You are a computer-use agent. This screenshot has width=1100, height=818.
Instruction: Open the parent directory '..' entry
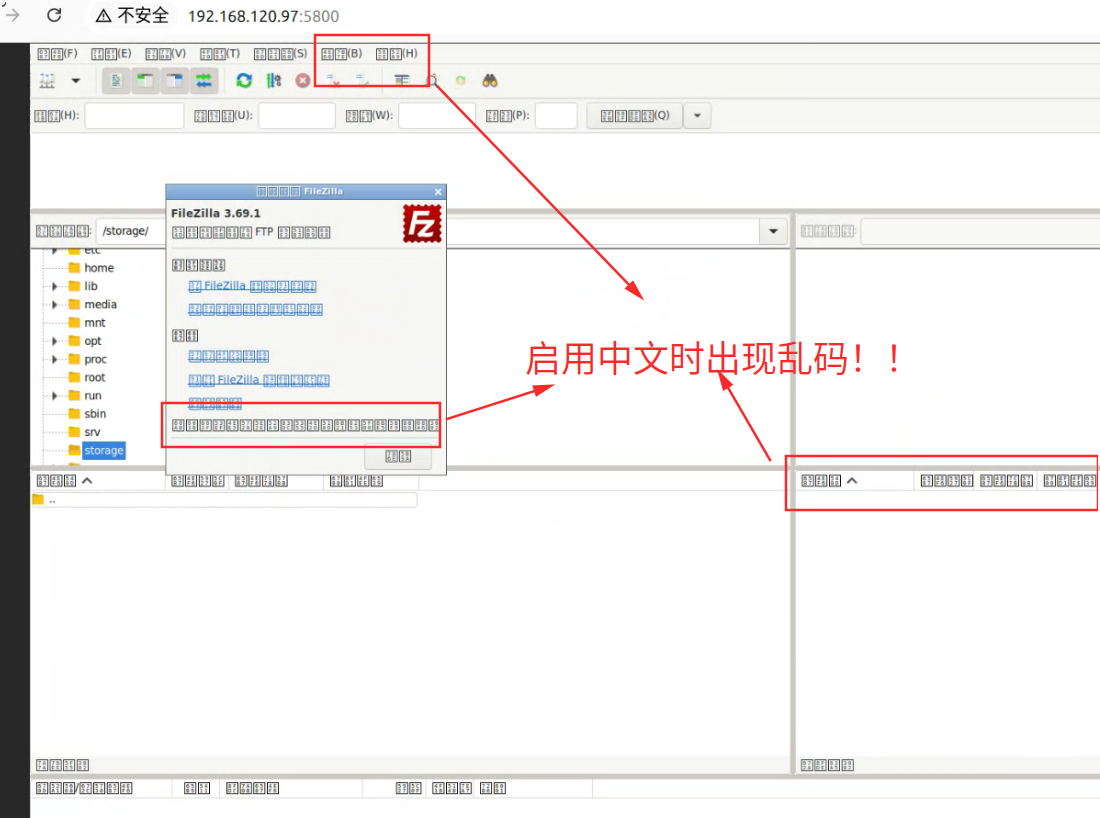(224, 499)
